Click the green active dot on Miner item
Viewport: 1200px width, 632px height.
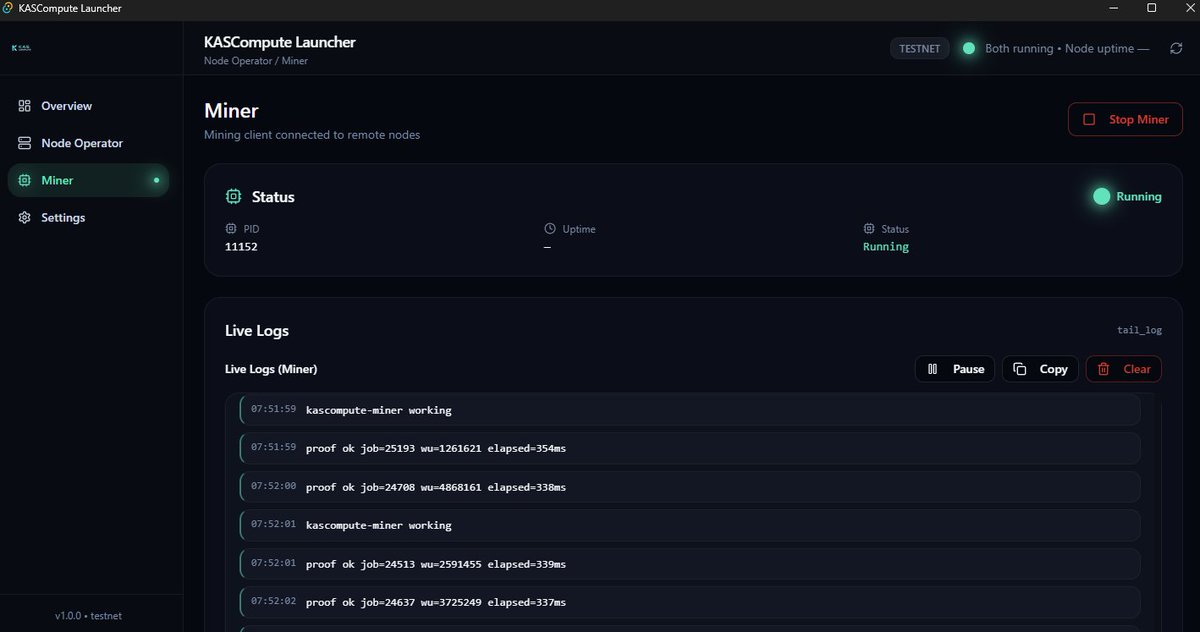[x=156, y=180]
